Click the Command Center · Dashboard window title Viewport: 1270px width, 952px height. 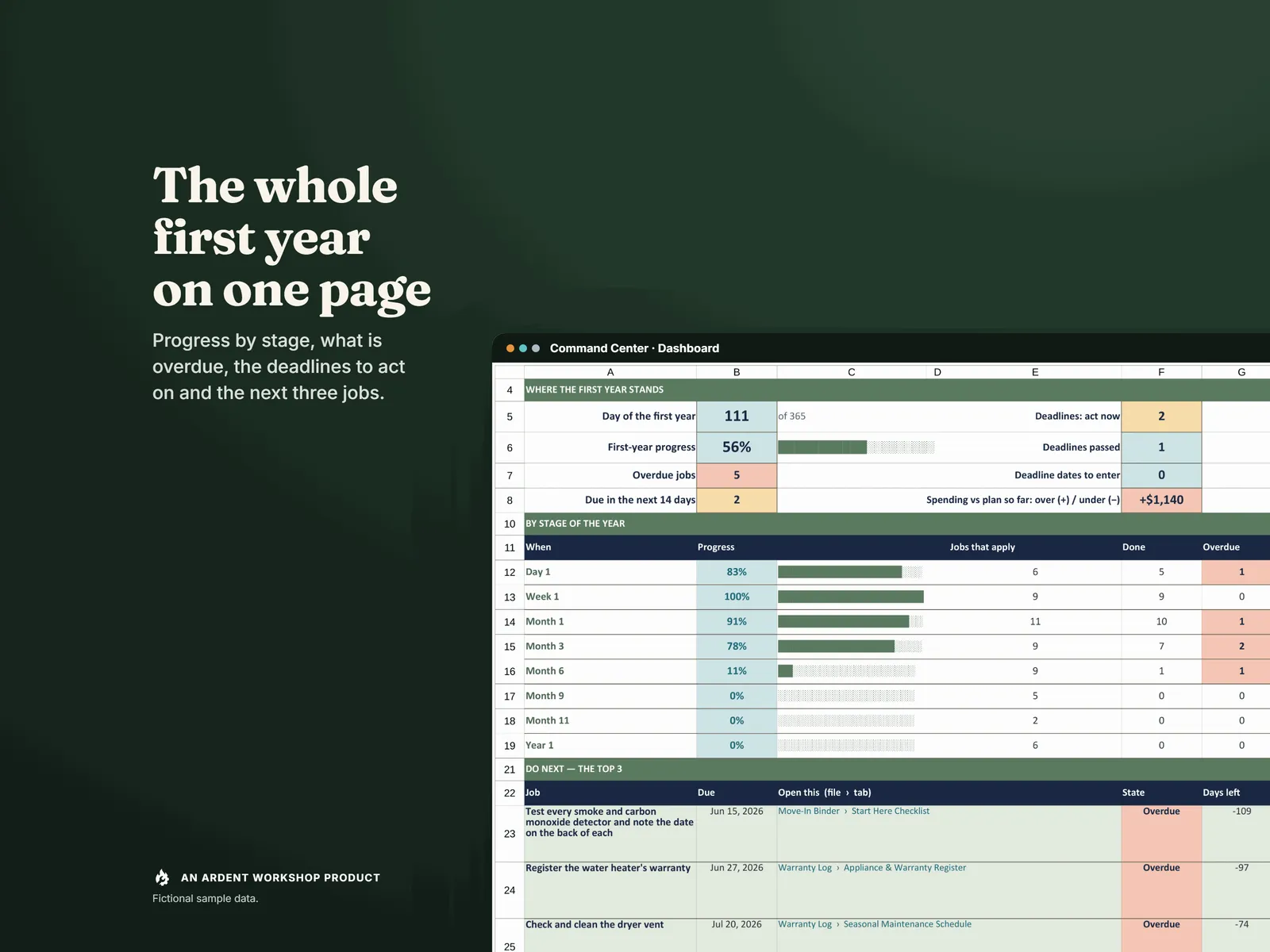point(634,348)
